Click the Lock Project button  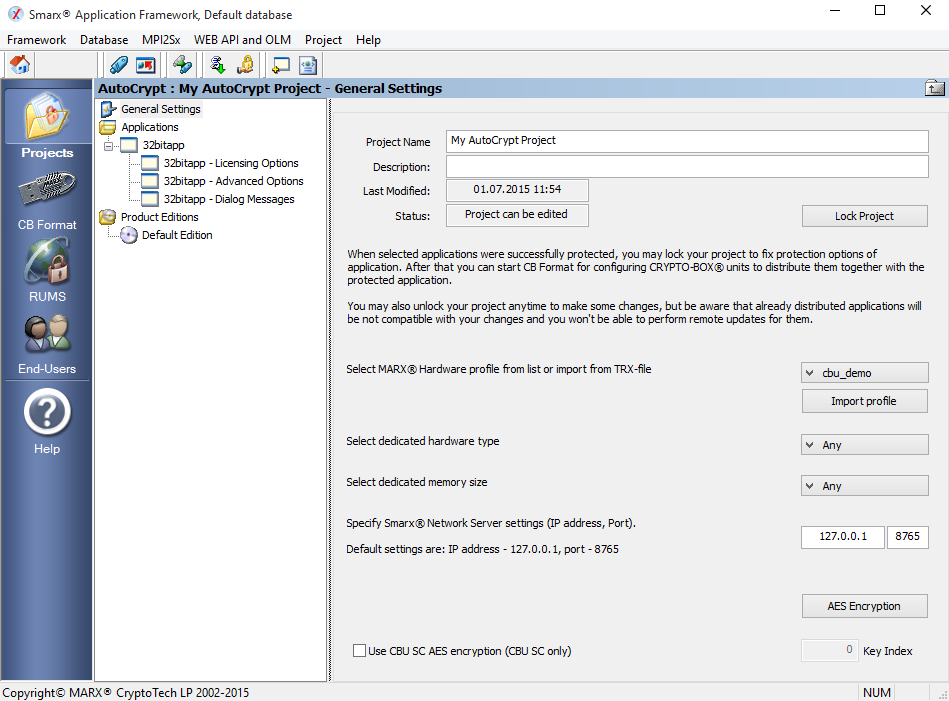(x=864, y=216)
